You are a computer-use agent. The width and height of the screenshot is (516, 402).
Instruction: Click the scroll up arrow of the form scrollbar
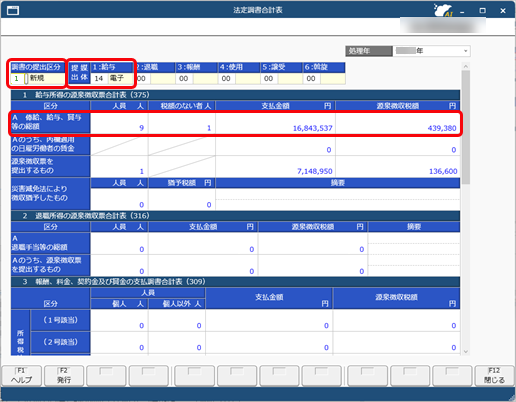pos(466,66)
